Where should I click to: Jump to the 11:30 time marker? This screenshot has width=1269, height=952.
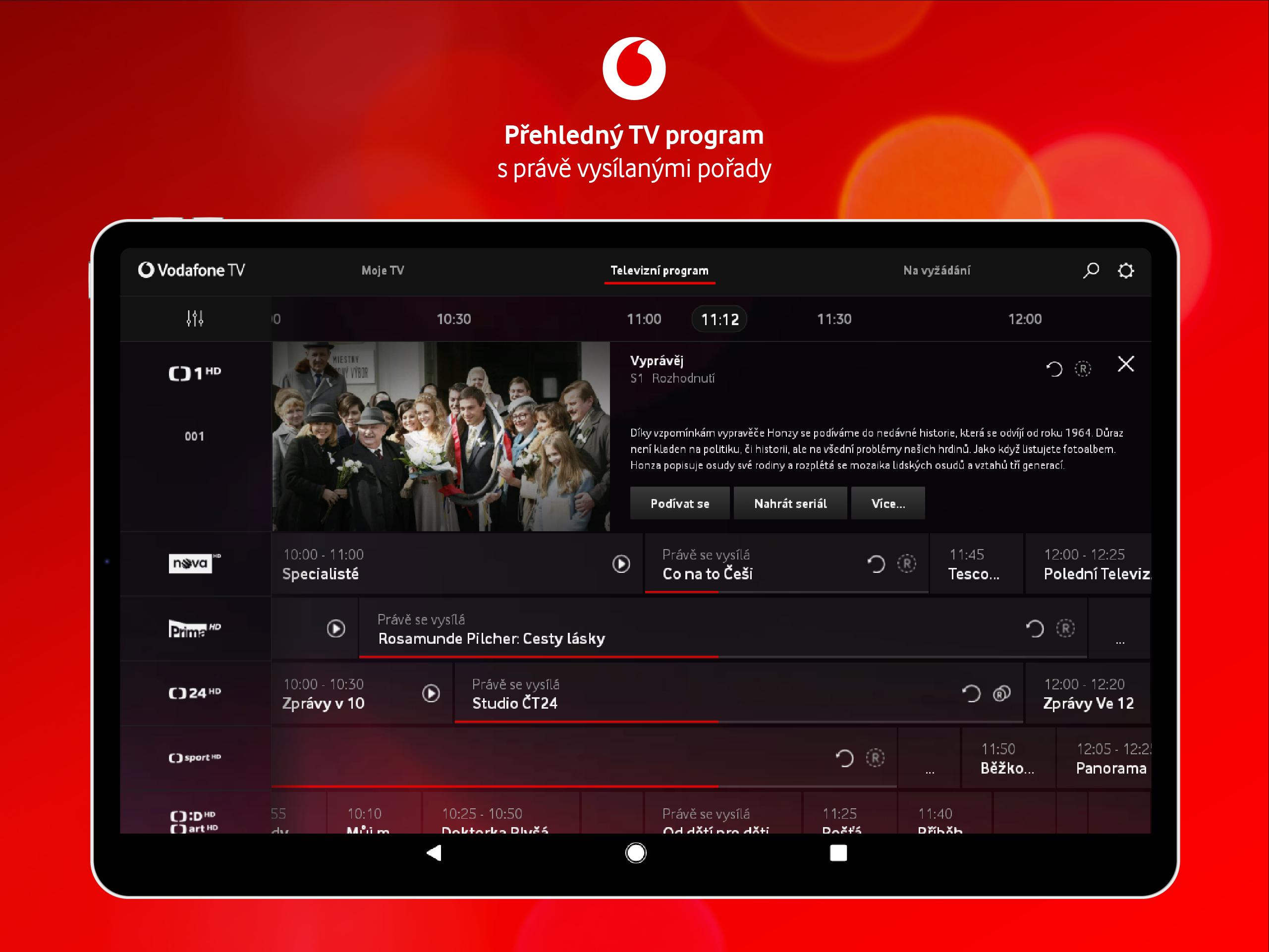[x=834, y=319]
